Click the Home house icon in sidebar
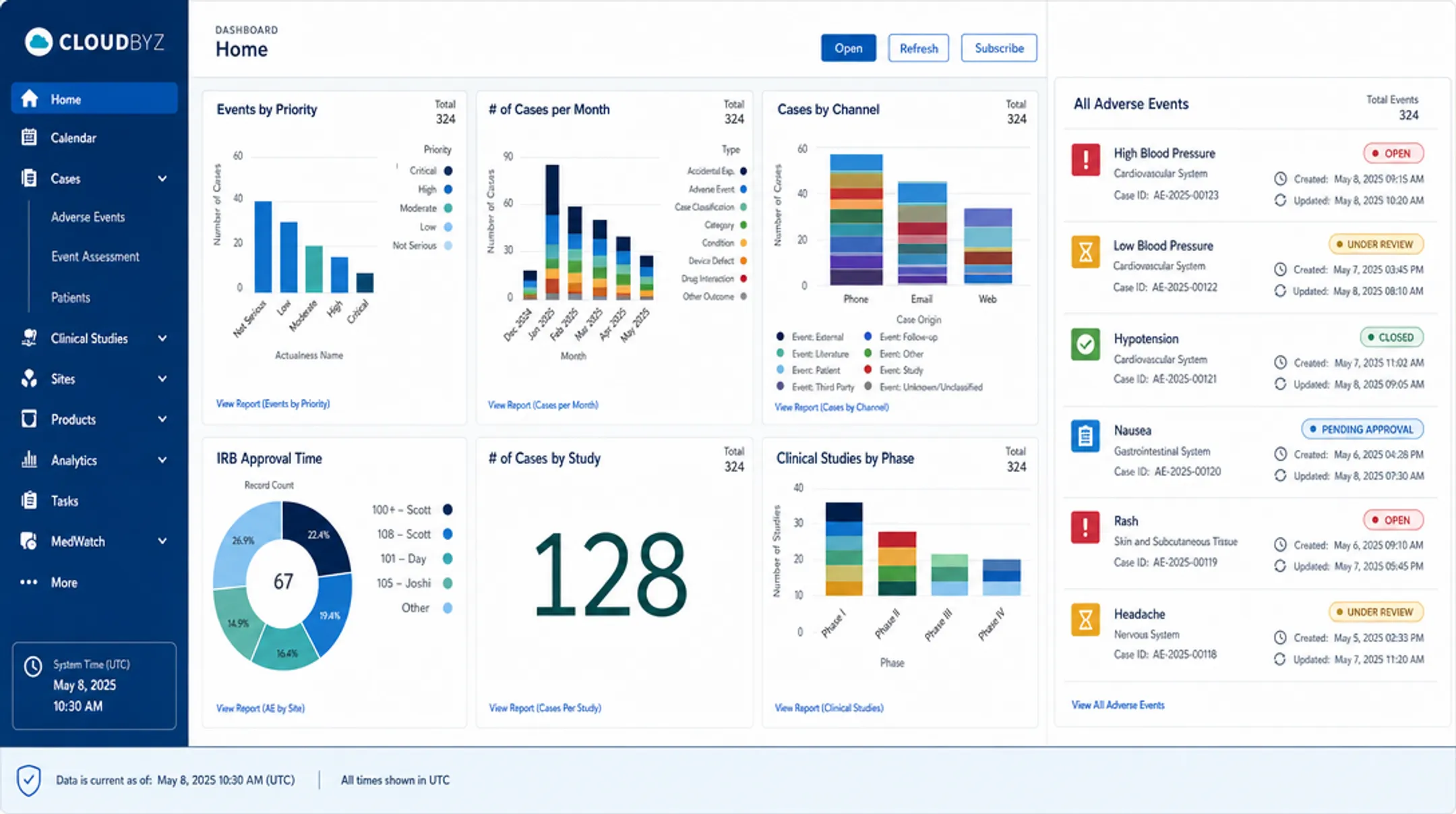Screen dimensions: 1456x814 (x=29, y=98)
